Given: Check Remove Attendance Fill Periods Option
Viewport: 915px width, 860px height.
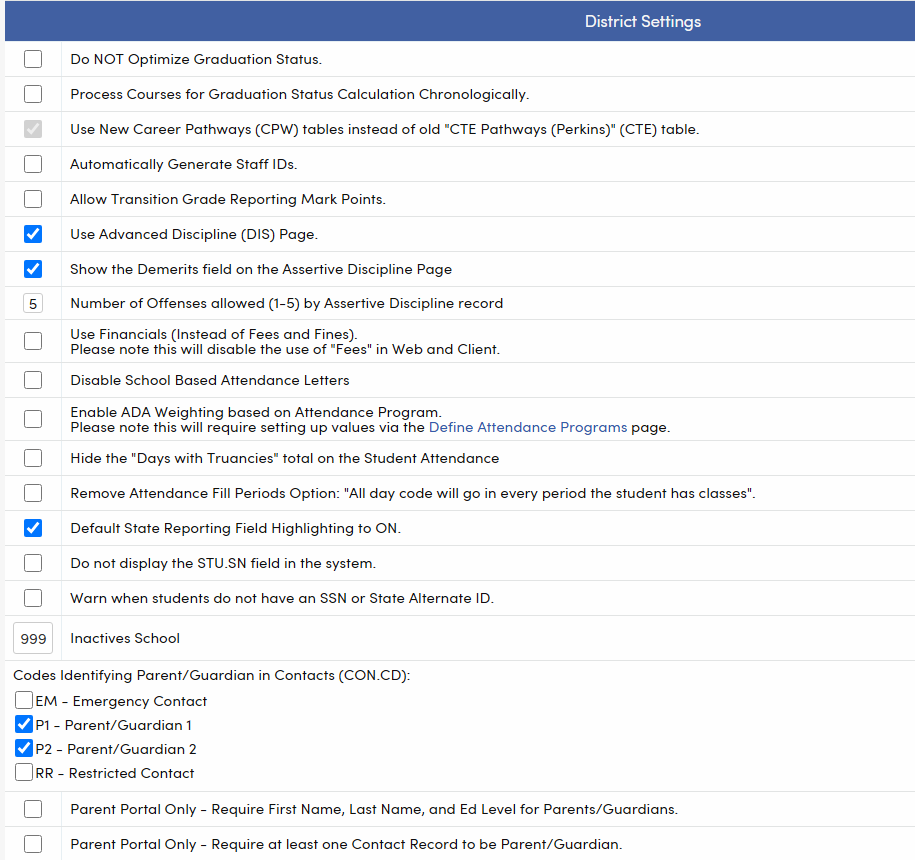Looking at the screenshot, I should [x=33, y=493].
